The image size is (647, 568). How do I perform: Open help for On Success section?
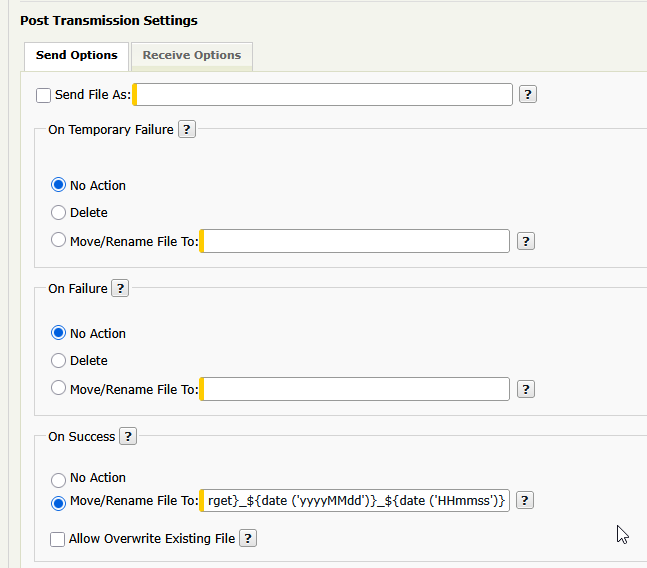[x=128, y=436]
